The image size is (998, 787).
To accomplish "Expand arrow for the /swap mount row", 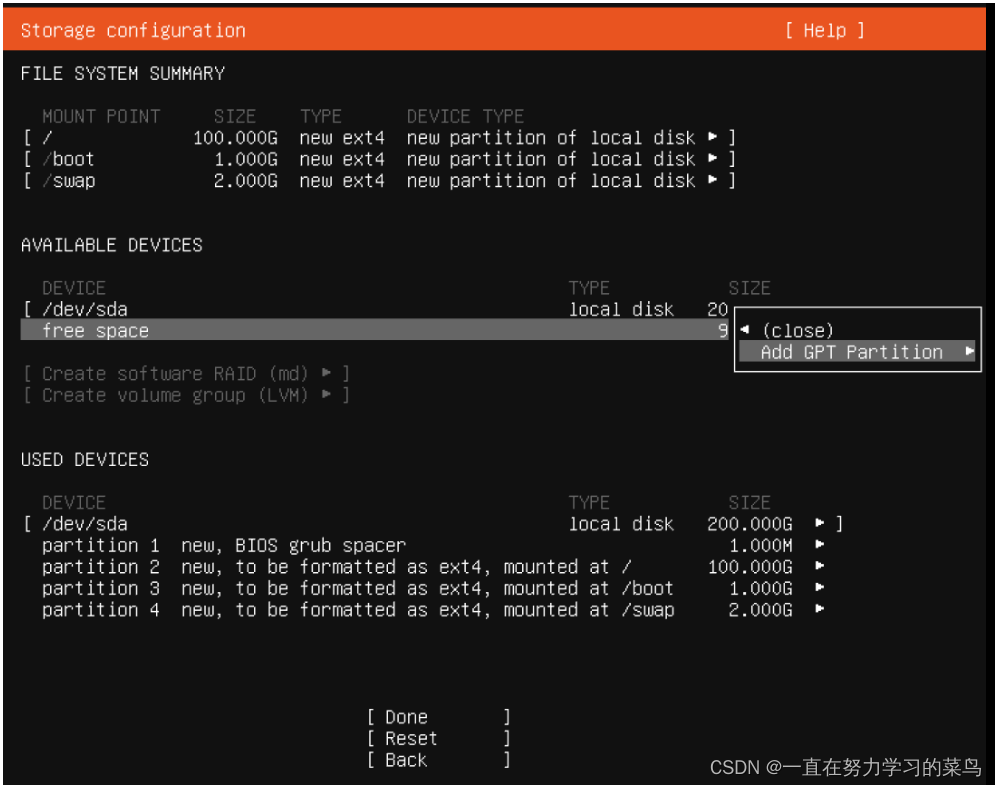I will (713, 180).
